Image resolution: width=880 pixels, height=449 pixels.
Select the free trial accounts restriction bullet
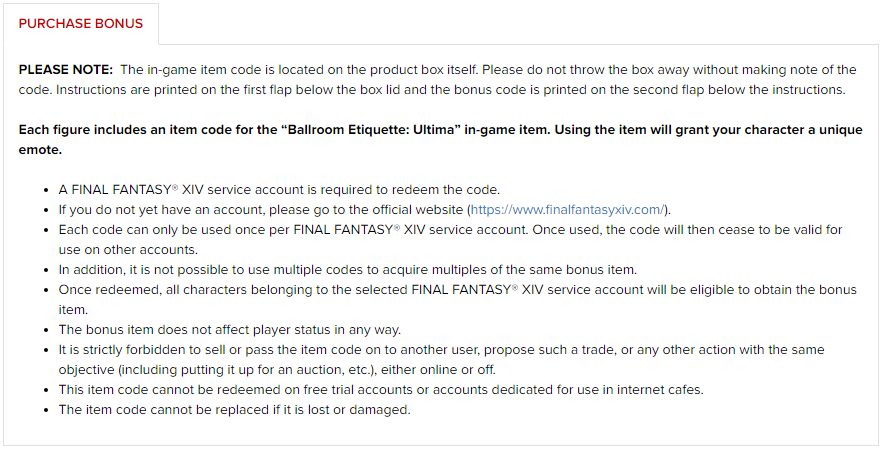(381, 390)
